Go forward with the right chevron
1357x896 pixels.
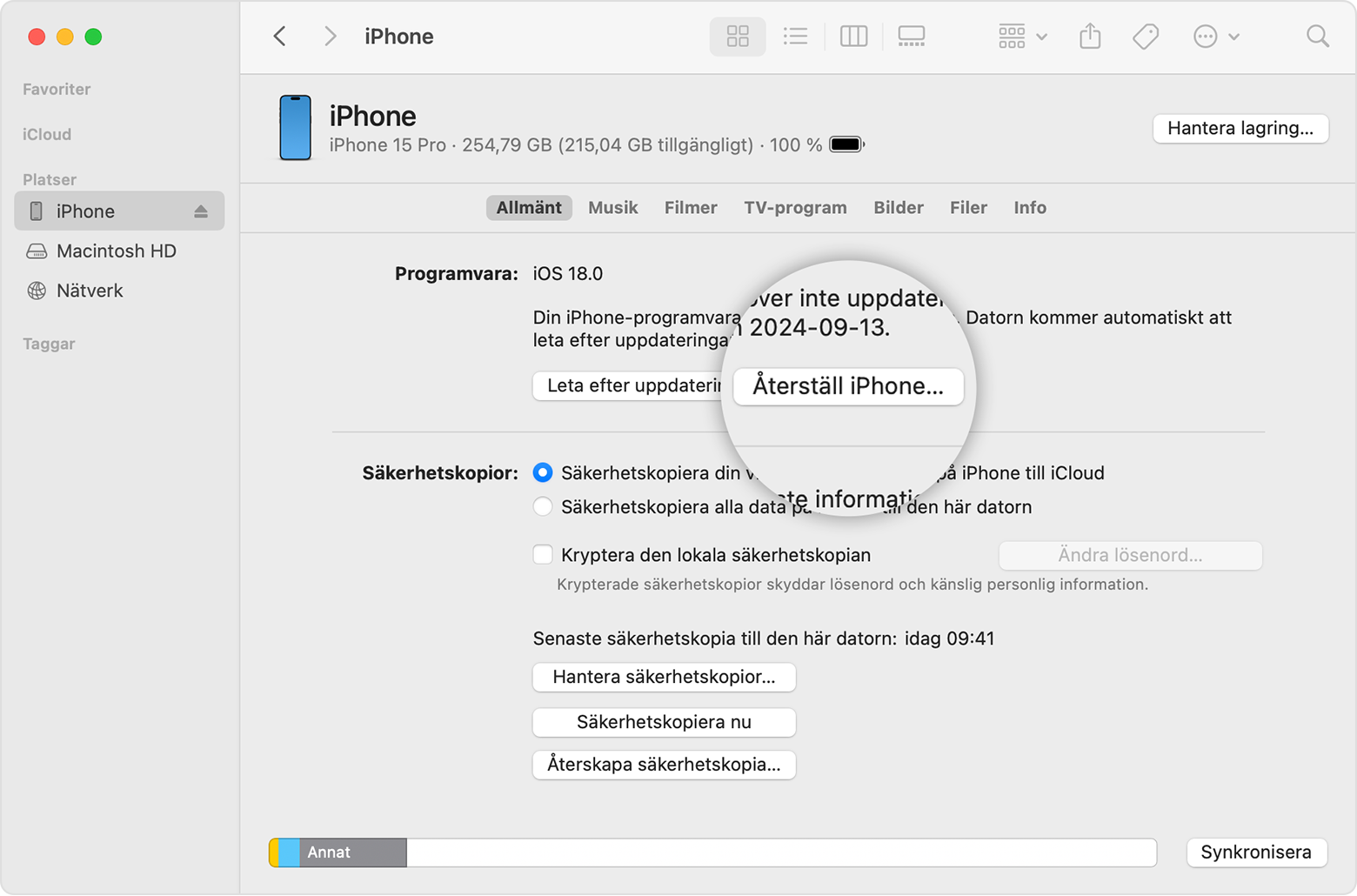(330, 37)
